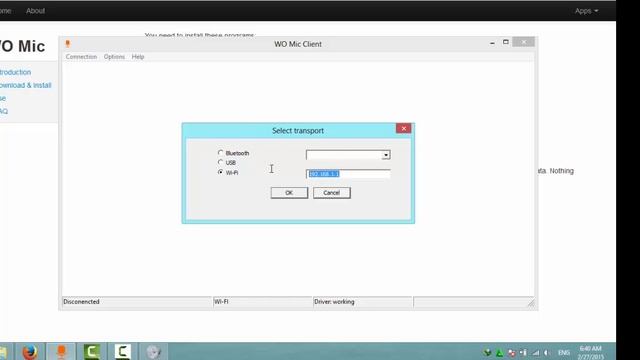The width and height of the screenshot is (640, 360).
Task: Click the green triangle tray icon
Action: pyautogui.click(x=499, y=353)
